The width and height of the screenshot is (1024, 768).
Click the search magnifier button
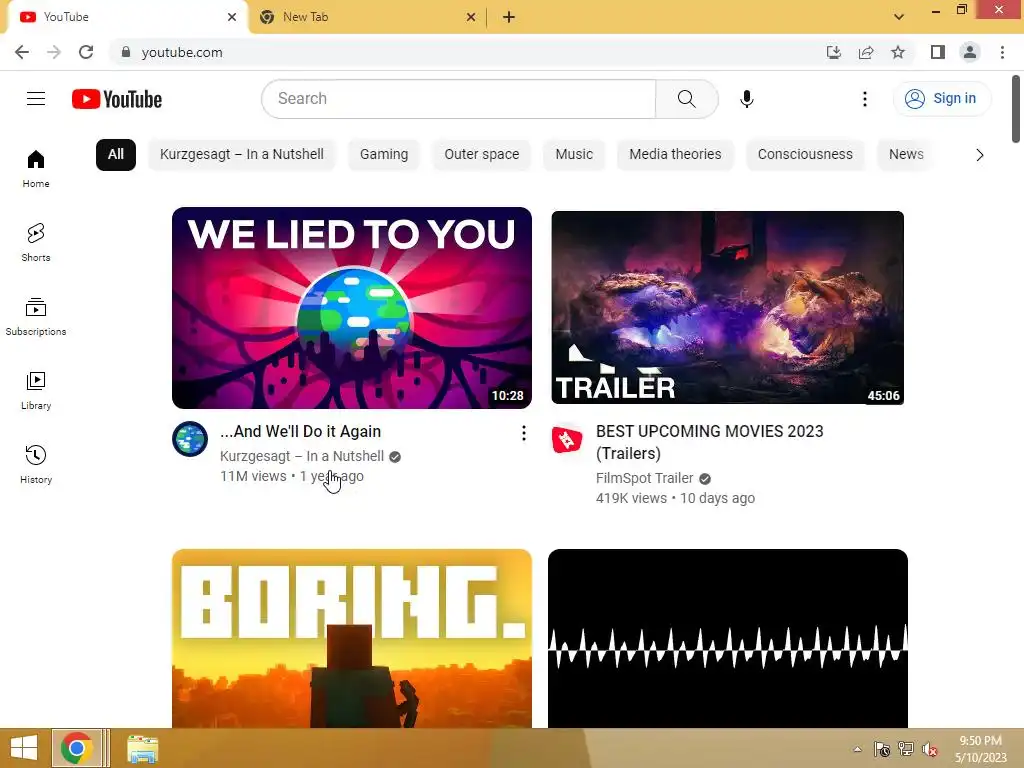(x=686, y=99)
